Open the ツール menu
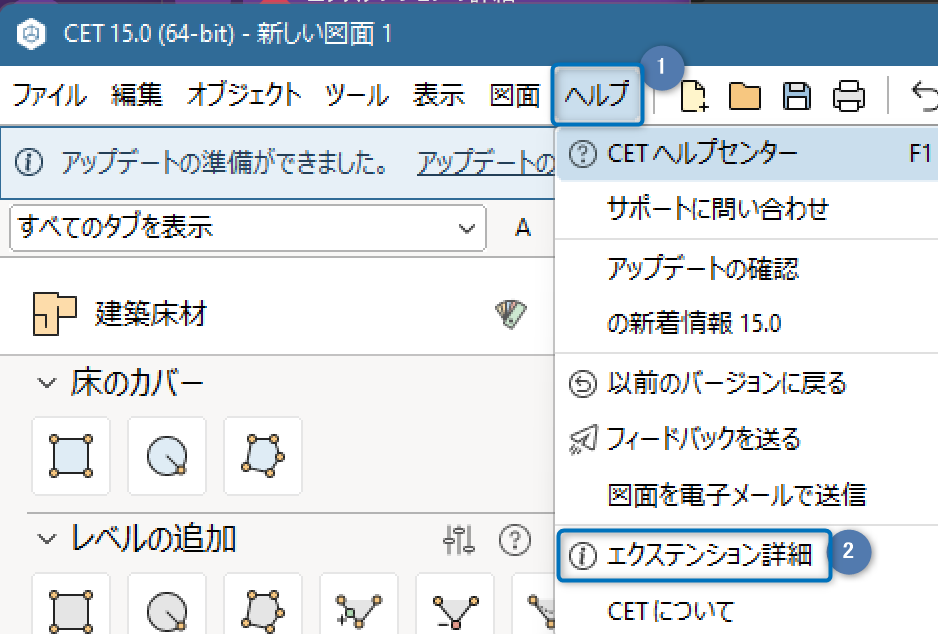 click(357, 96)
